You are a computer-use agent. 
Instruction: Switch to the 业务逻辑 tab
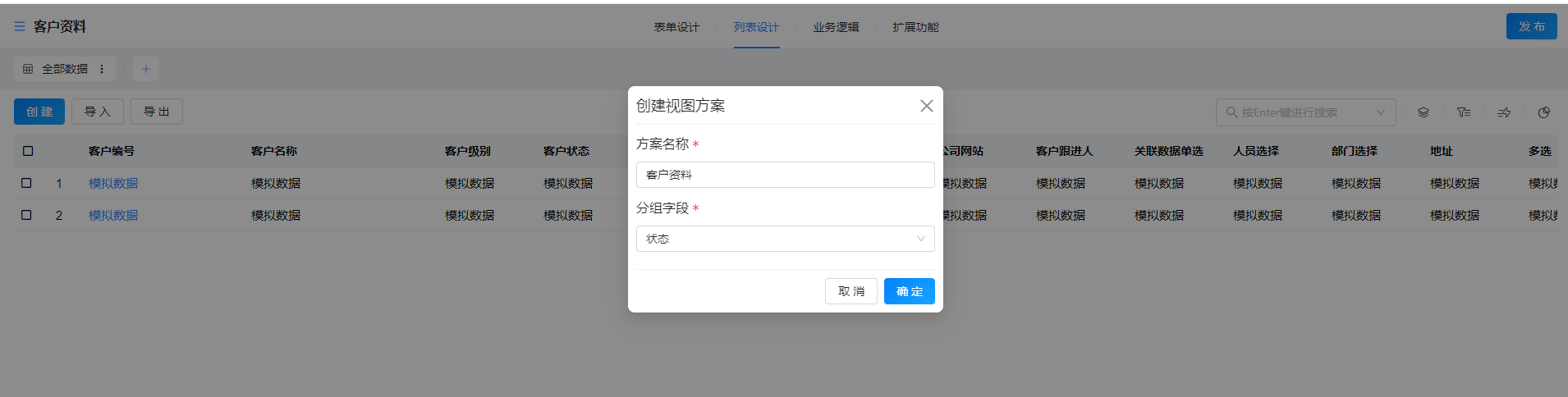836,27
